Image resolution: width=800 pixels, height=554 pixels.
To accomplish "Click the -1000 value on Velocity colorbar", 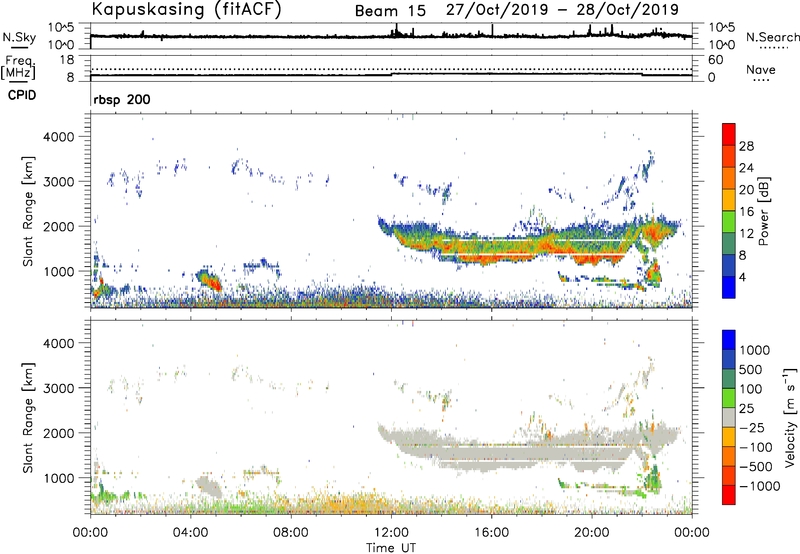I will pos(760,486).
